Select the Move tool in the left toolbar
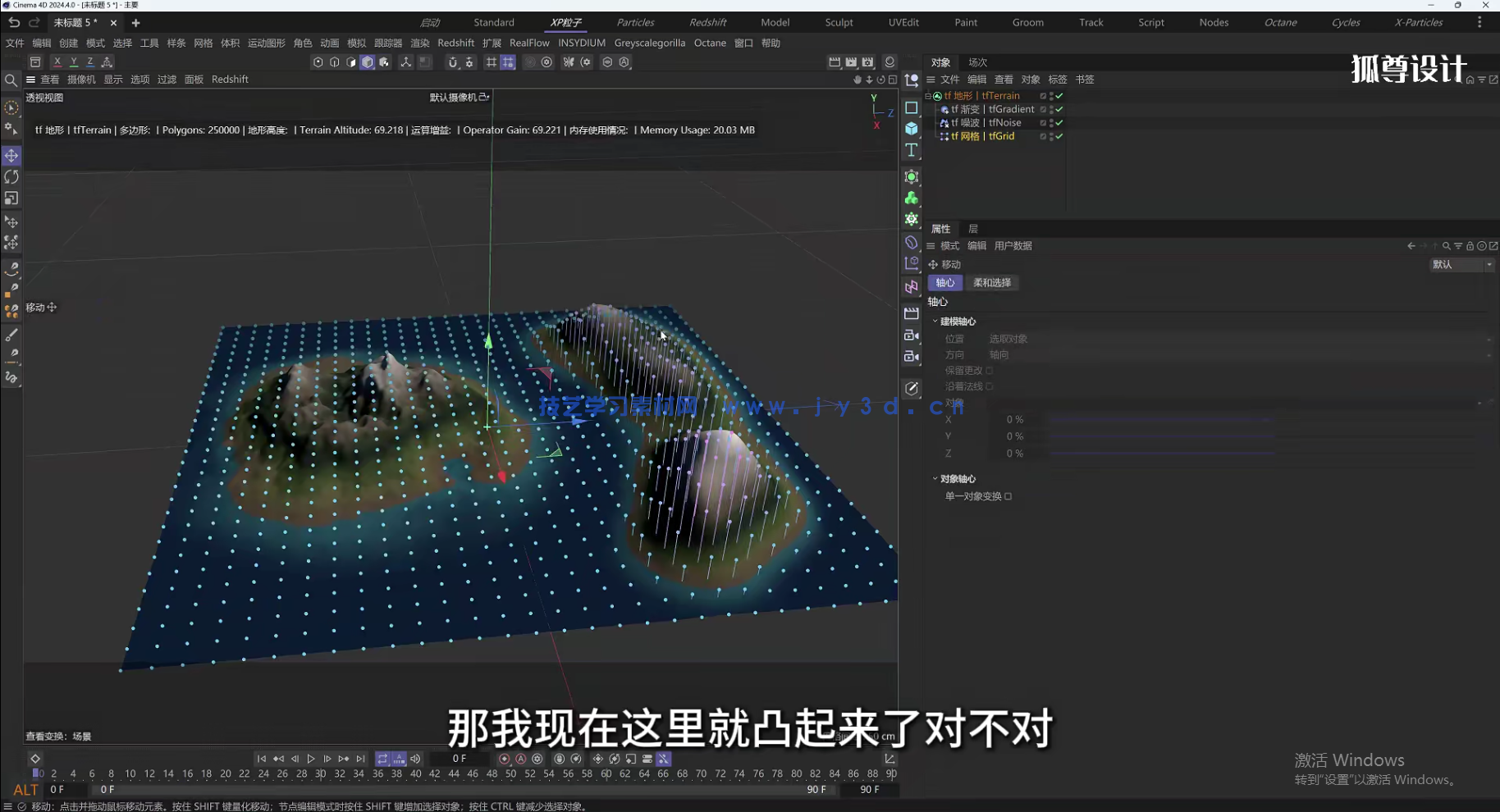Screen dimensions: 1500x812 point(11,155)
